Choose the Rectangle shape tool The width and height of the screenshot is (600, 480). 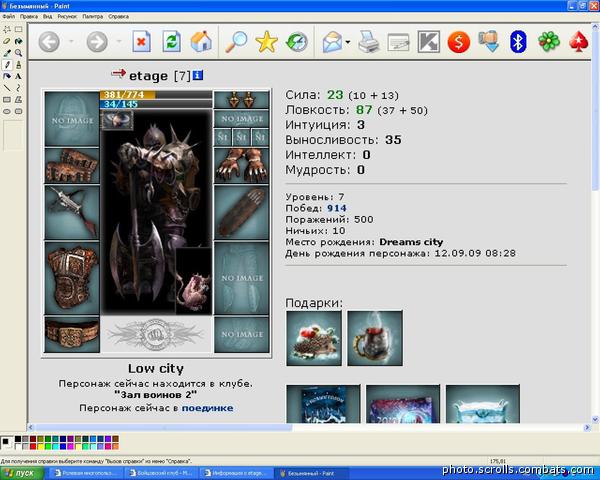click(x=7, y=100)
